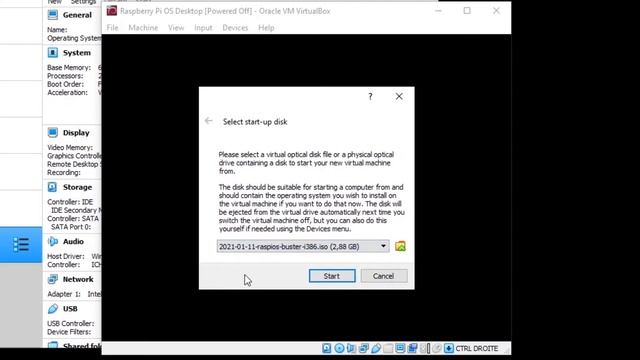This screenshot has width=640, height=360.
Task: Click the Host Driver label
Action: click(x=66, y=256)
